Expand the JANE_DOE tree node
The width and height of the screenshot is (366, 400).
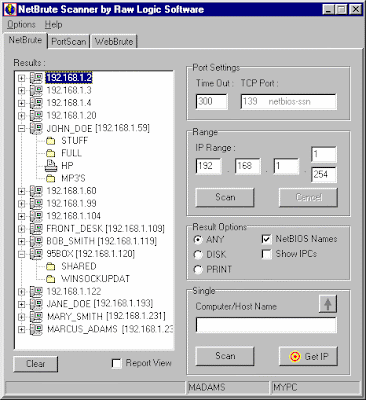pos(22,304)
